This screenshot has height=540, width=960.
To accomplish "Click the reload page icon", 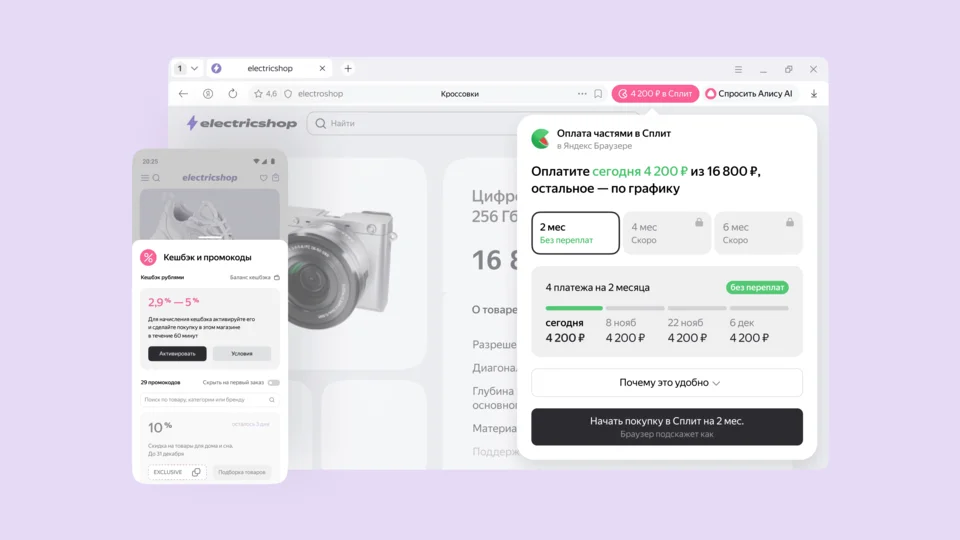I will tap(233, 94).
